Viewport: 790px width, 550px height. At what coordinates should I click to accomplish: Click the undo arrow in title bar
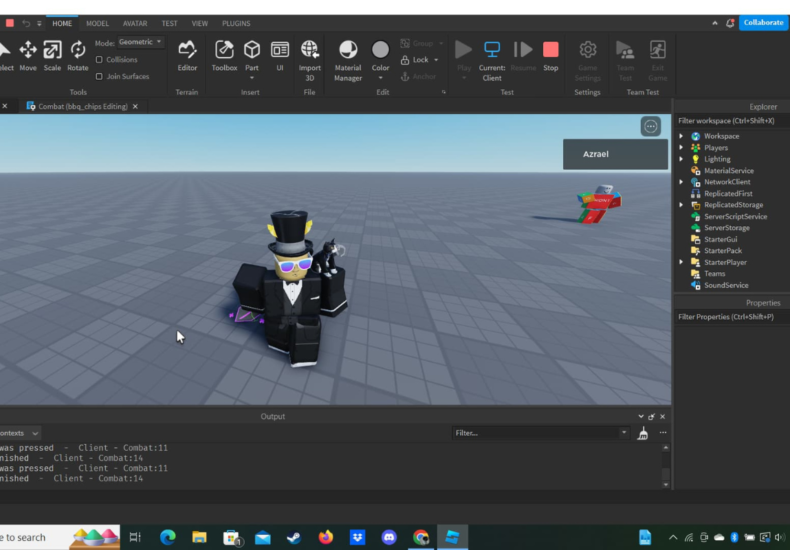(26, 23)
